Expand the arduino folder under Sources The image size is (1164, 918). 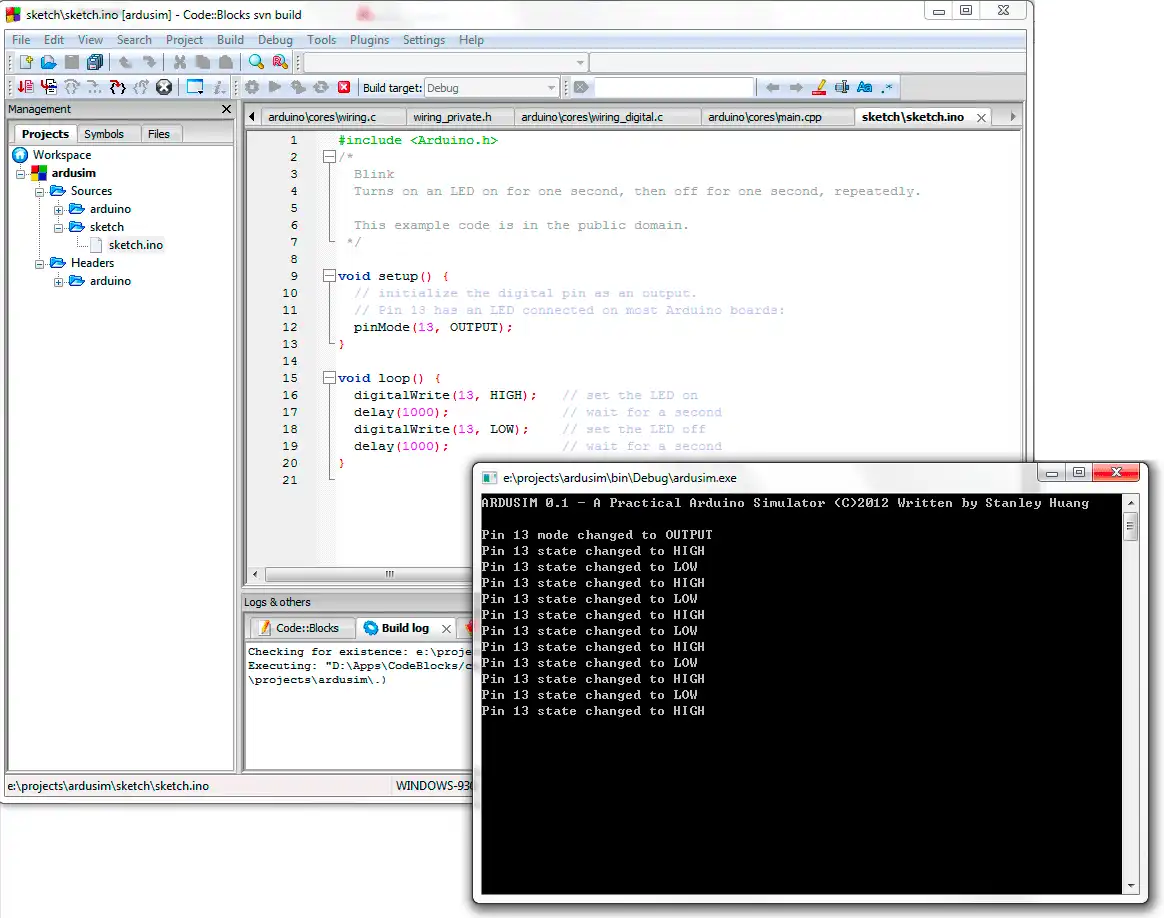pos(59,209)
